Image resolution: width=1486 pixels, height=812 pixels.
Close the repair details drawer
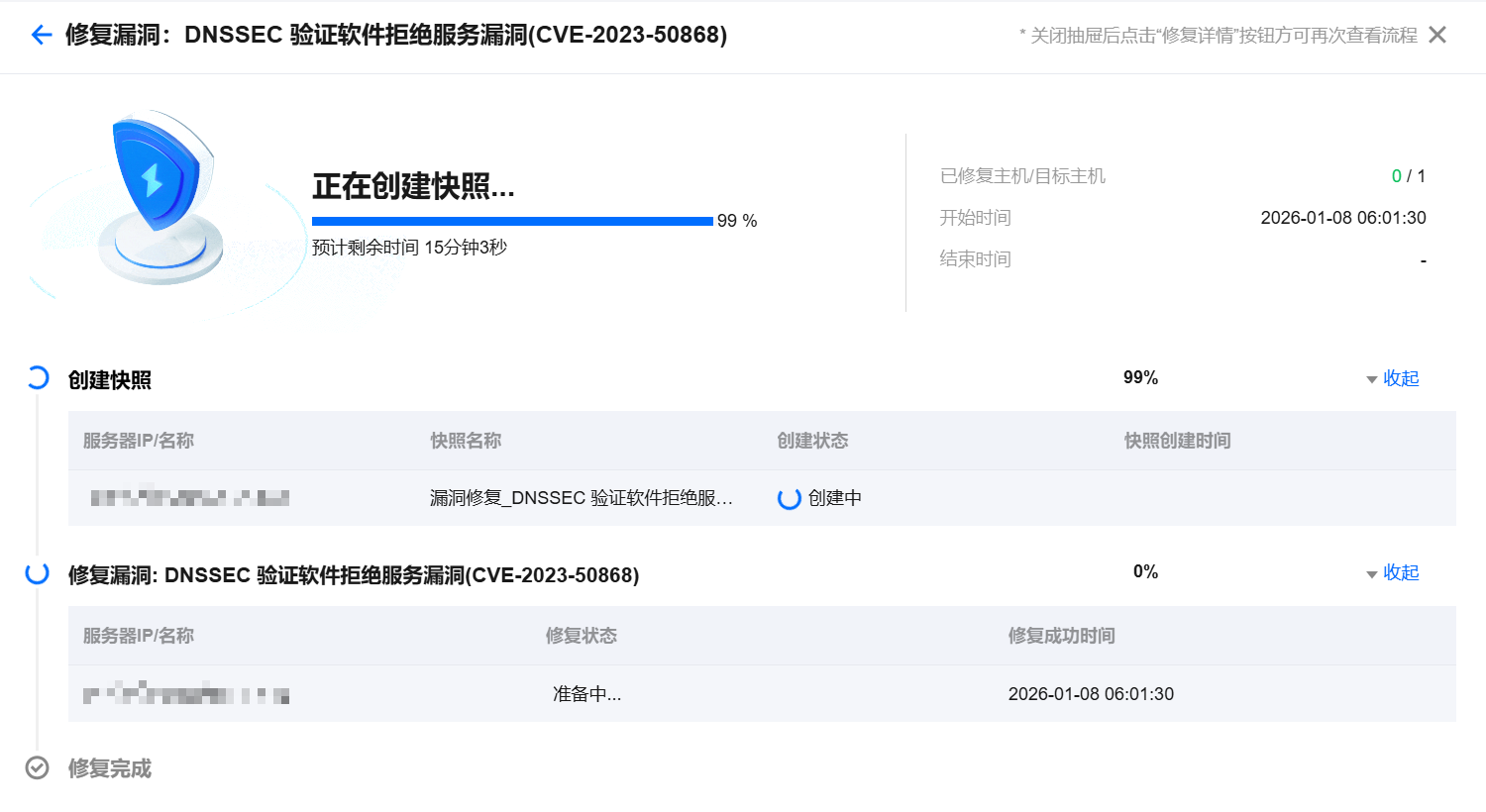tap(1437, 35)
